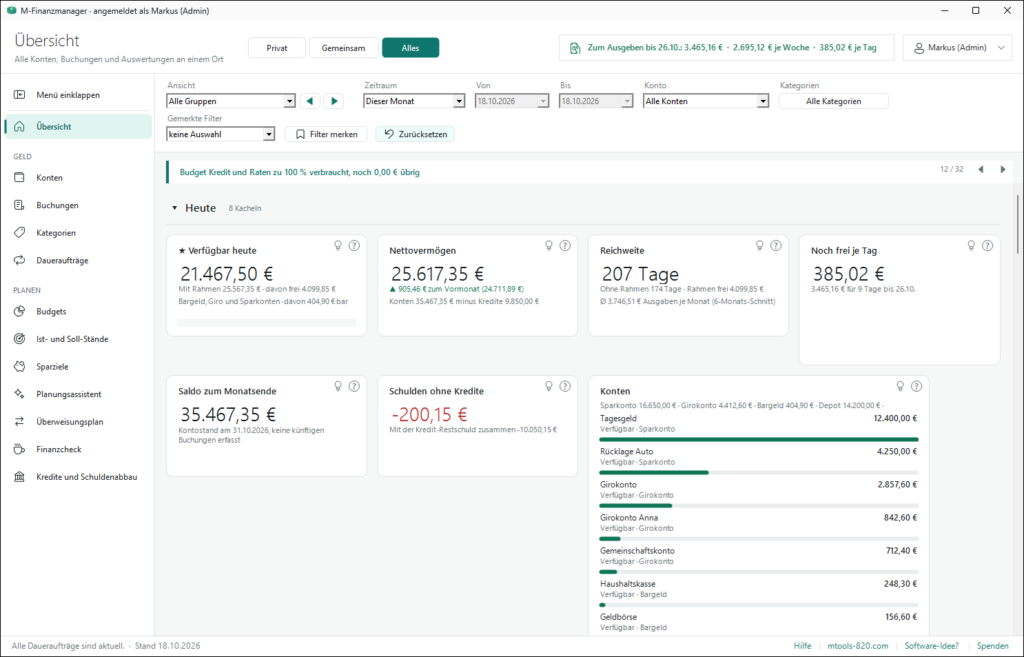1024x657 pixels.
Task: Click the Gemeinschaftskonto account row
Action: coord(759,560)
